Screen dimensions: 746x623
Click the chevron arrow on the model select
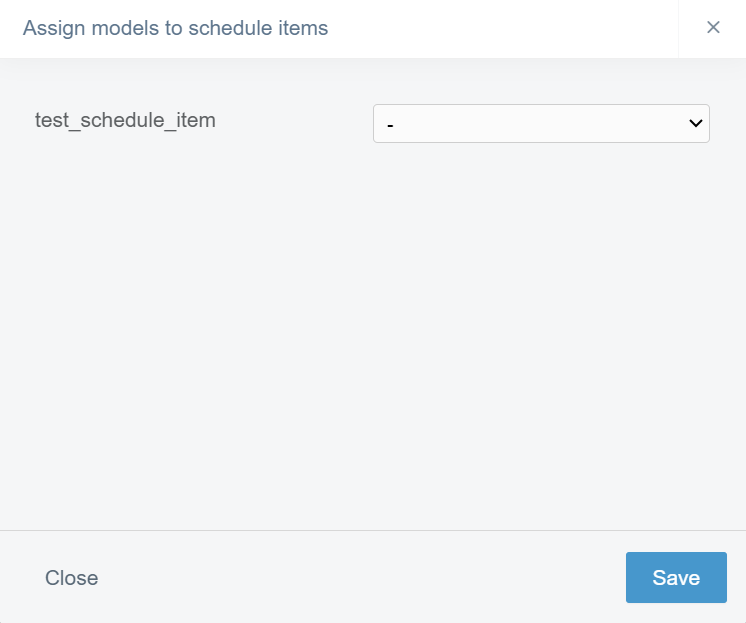(695, 124)
